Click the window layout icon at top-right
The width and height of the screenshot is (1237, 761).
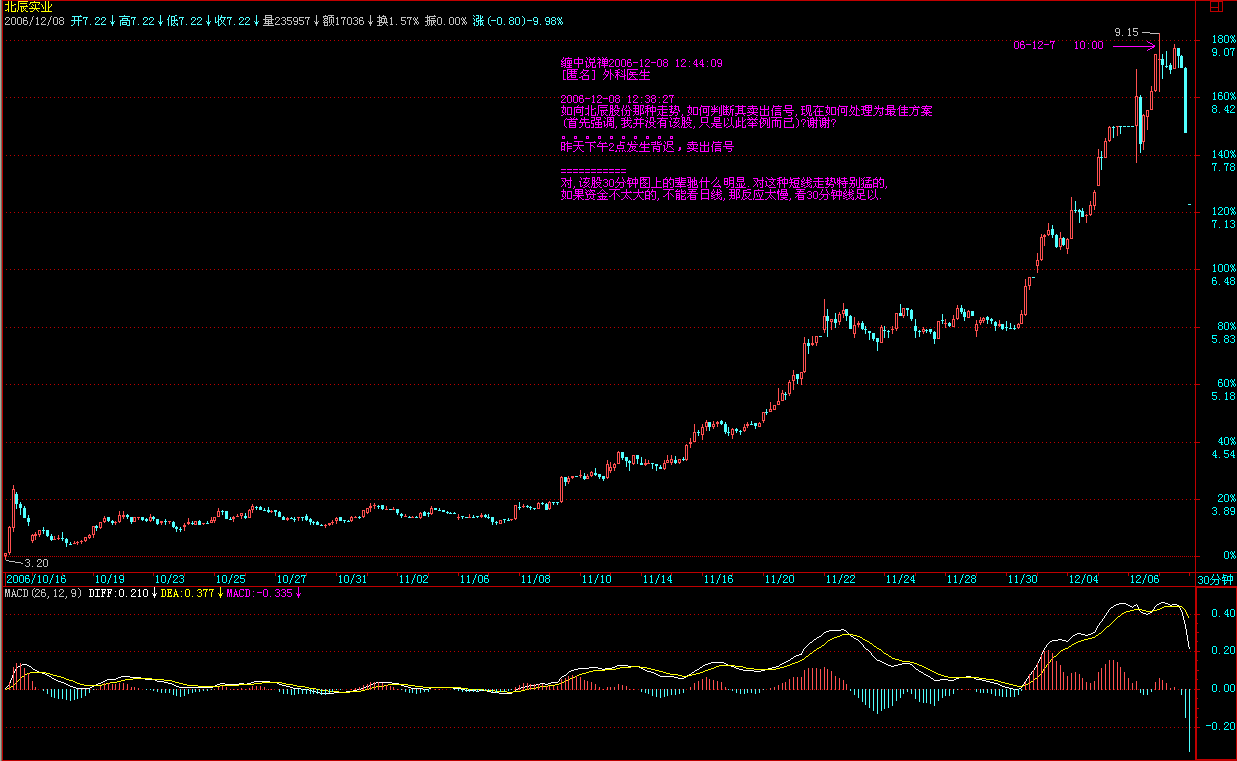[x=1215, y=6]
